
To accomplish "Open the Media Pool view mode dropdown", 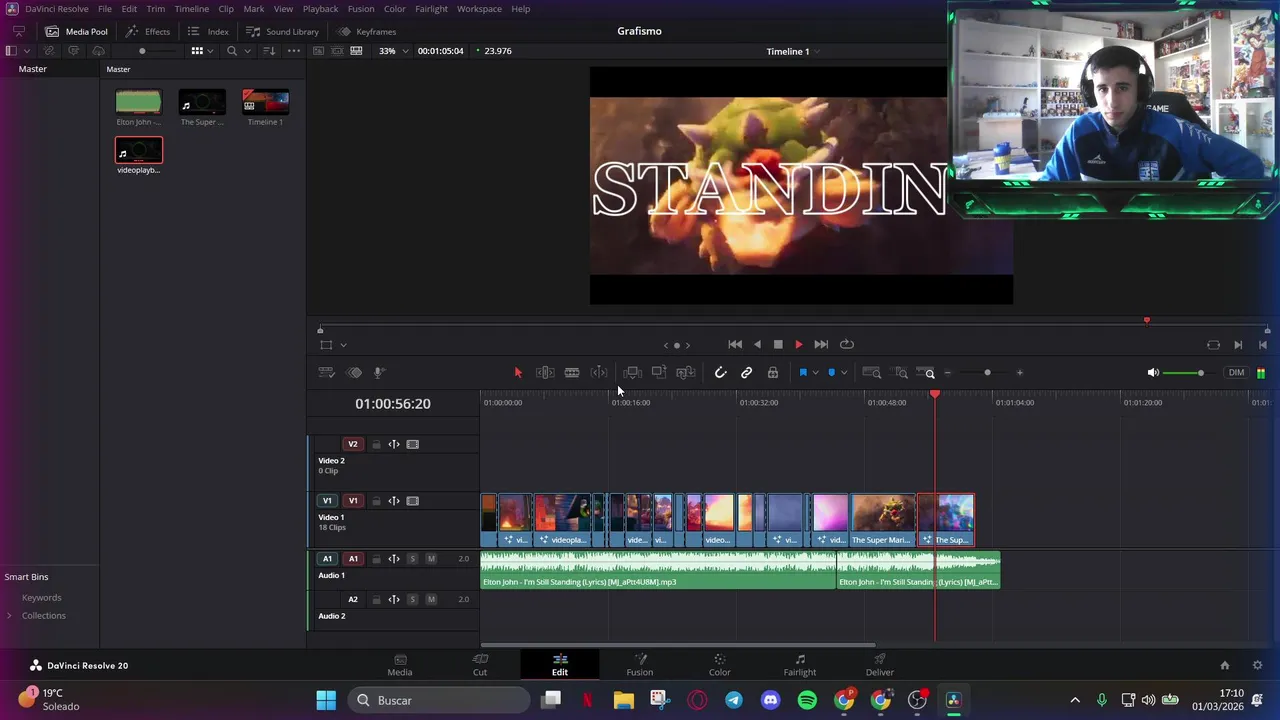I will (x=202, y=51).
